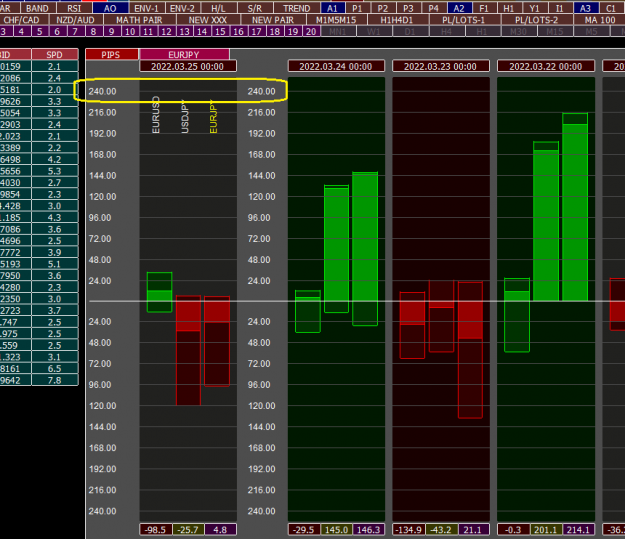Screen dimensions: 625x539
Task: Select number button 20
Action: click(311, 31)
